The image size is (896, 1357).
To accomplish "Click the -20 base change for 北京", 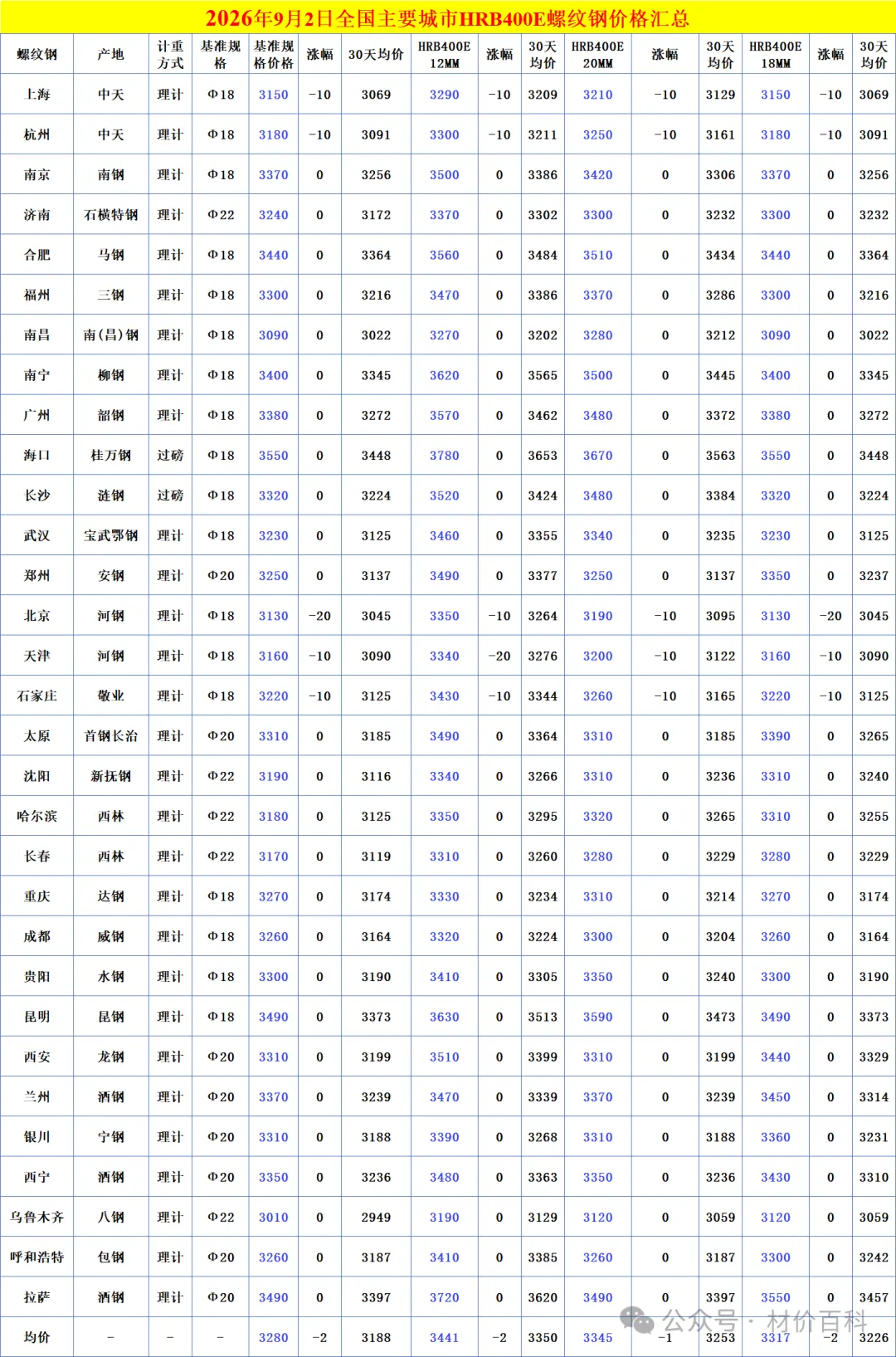I will [x=319, y=616].
